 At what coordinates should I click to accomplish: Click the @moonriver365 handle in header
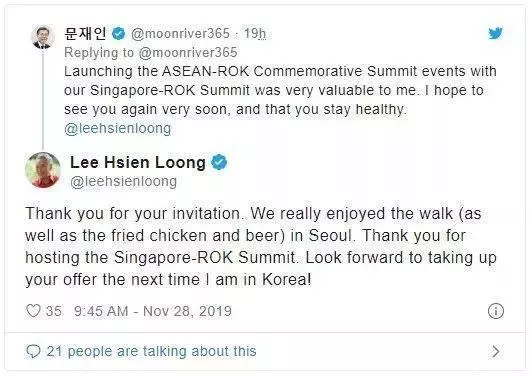180,33
